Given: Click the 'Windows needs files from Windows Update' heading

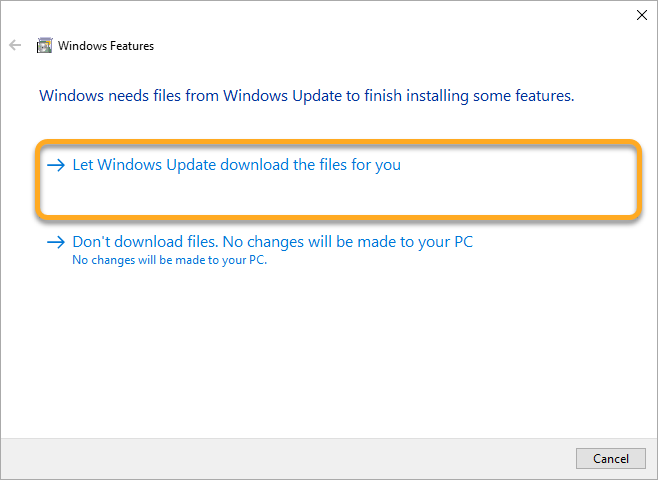Looking at the screenshot, I should (306, 97).
